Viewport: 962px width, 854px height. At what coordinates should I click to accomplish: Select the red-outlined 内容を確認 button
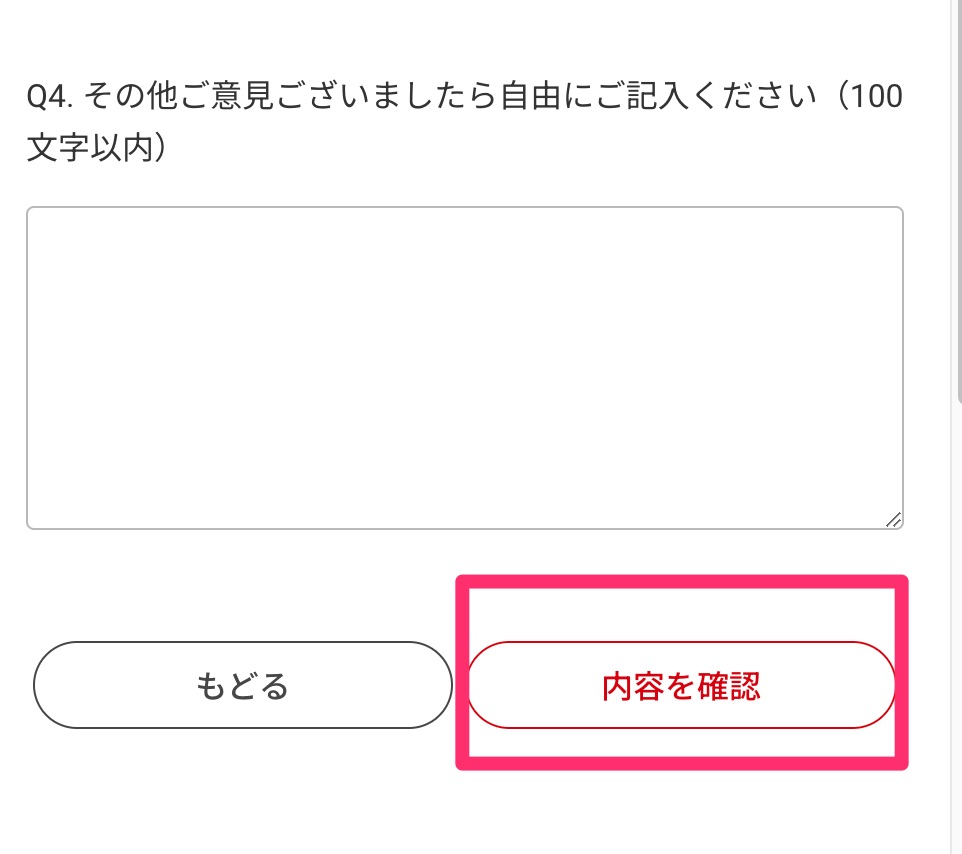click(681, 685)
